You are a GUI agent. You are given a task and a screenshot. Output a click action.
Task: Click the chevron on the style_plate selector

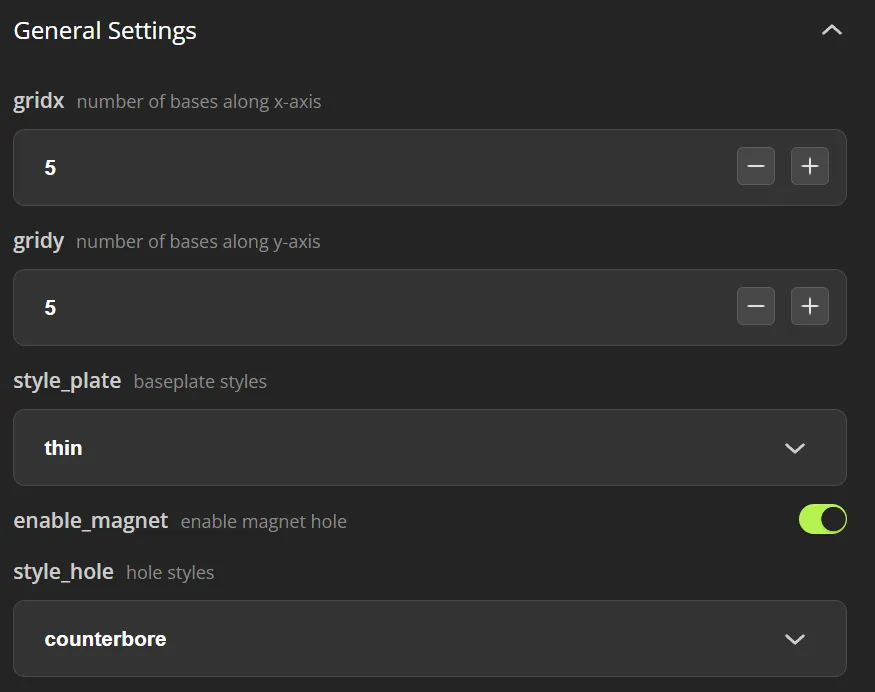click(795, 448)
